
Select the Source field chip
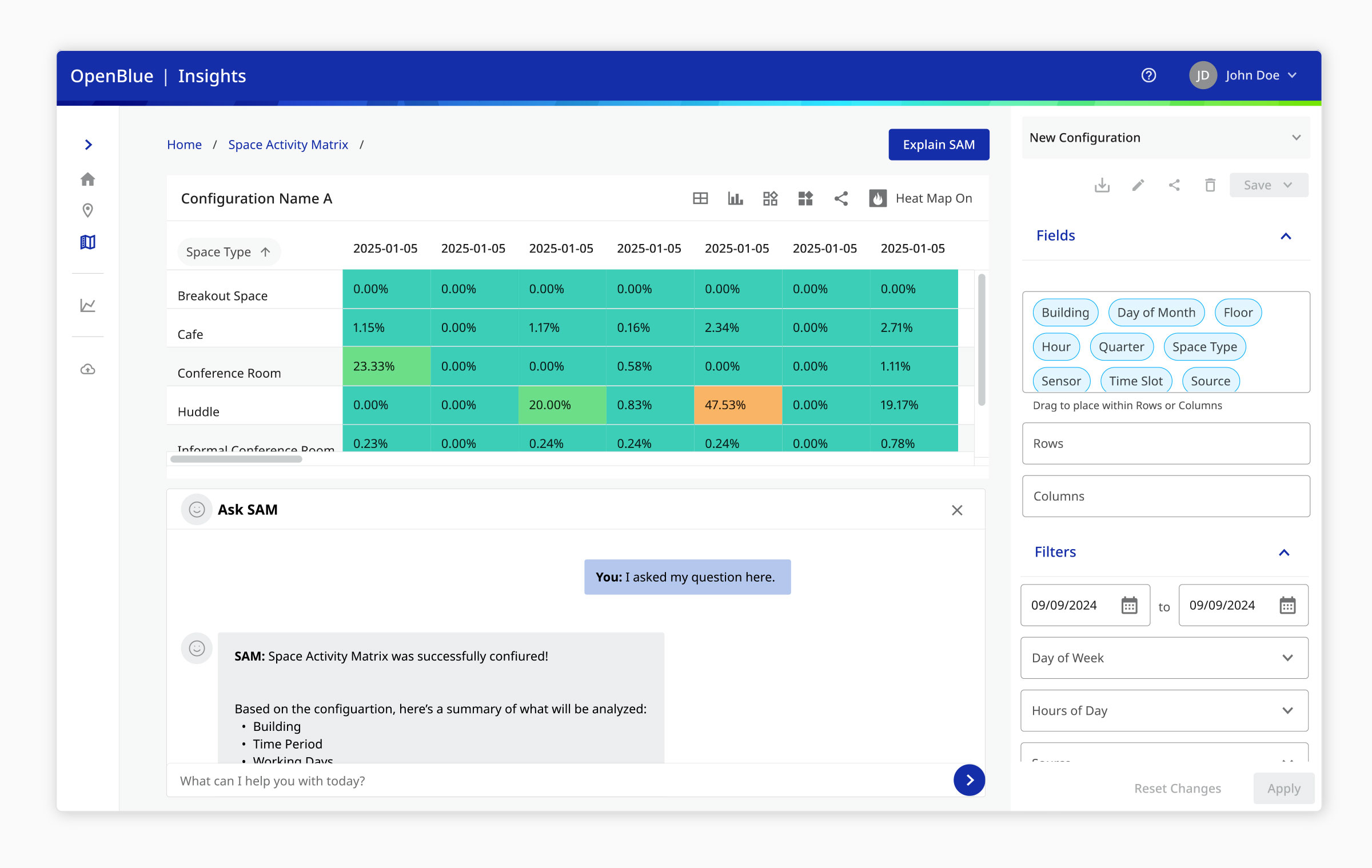(x=1210, y=381)
